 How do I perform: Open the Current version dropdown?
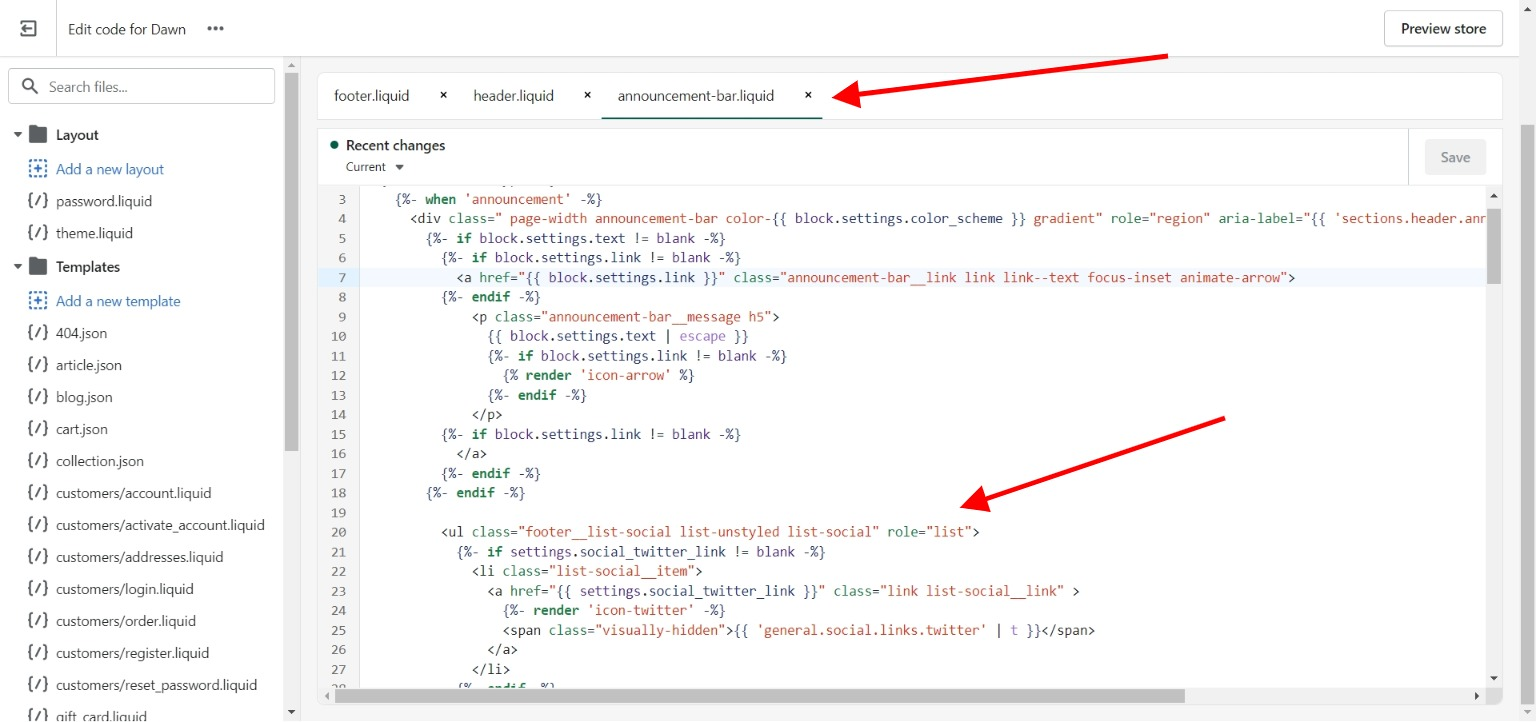coord(375,167)
